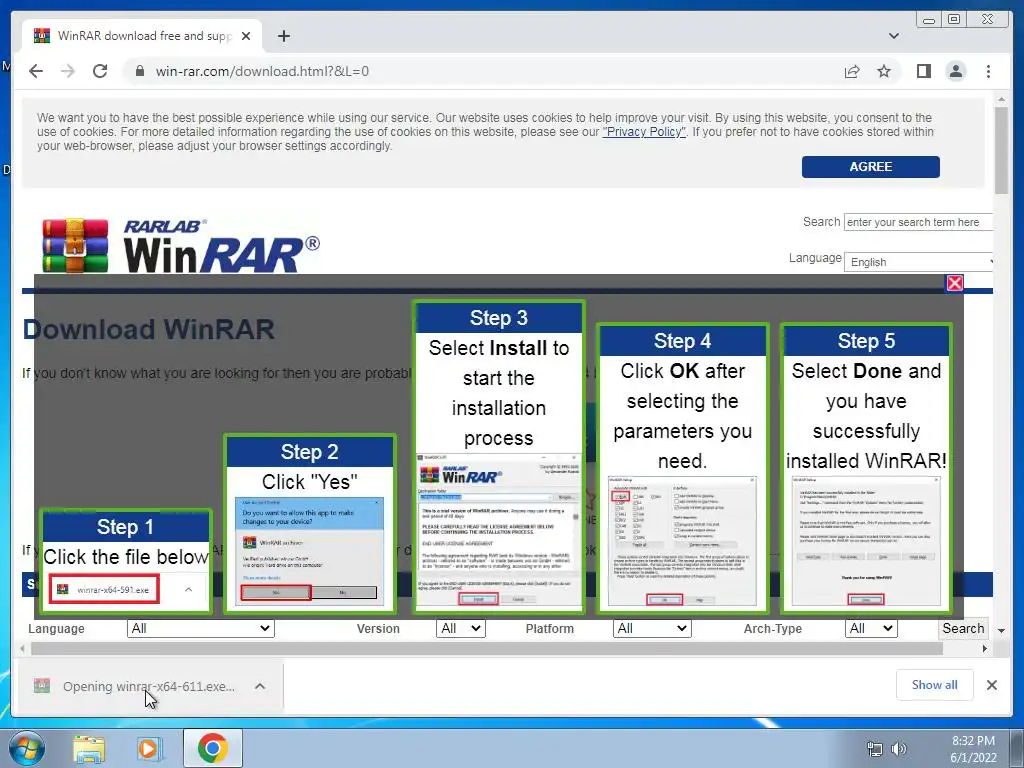Viewport: 1024px width, 768px height.
Task: Open Windows Explorer from the taskbar
Action: point(89,749)
